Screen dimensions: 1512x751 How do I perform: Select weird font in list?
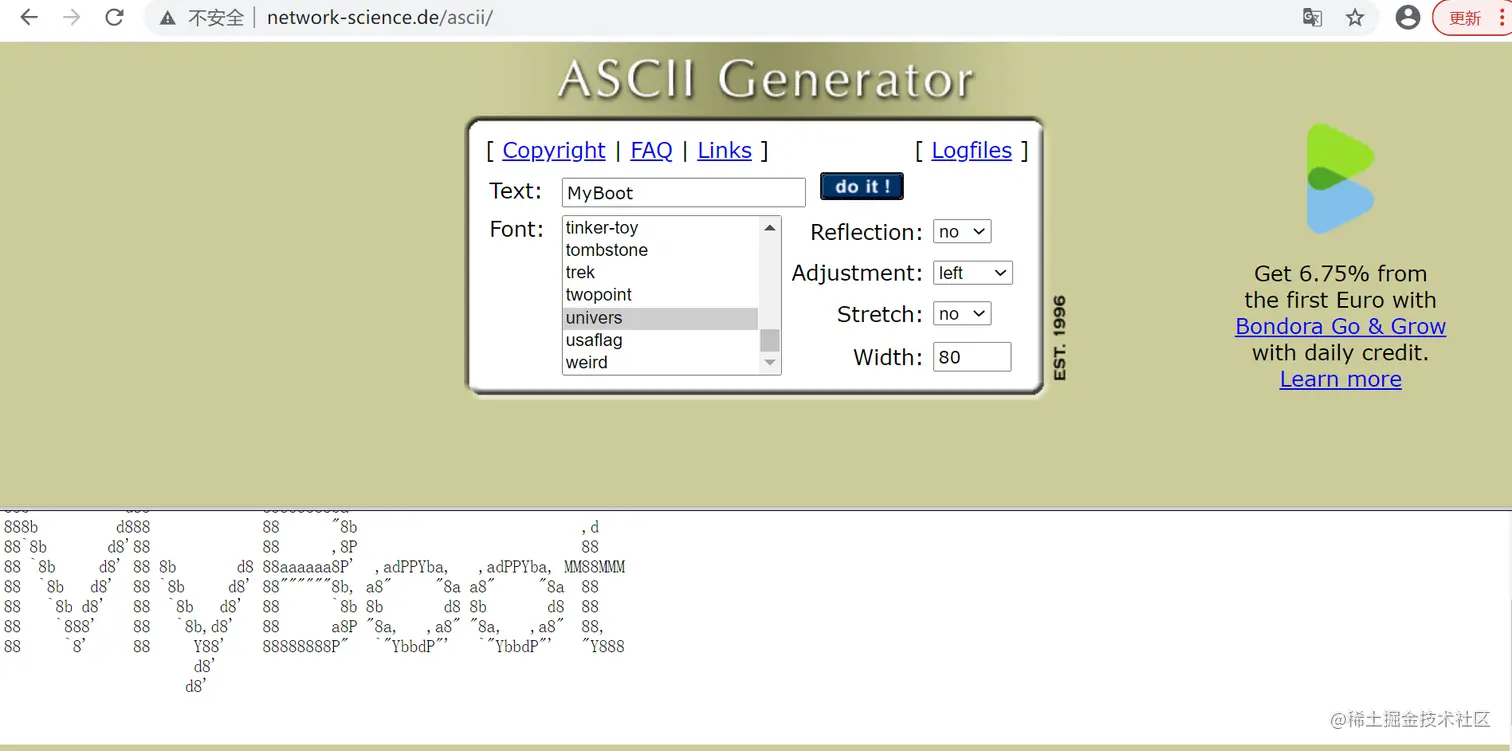click(660, 363)
